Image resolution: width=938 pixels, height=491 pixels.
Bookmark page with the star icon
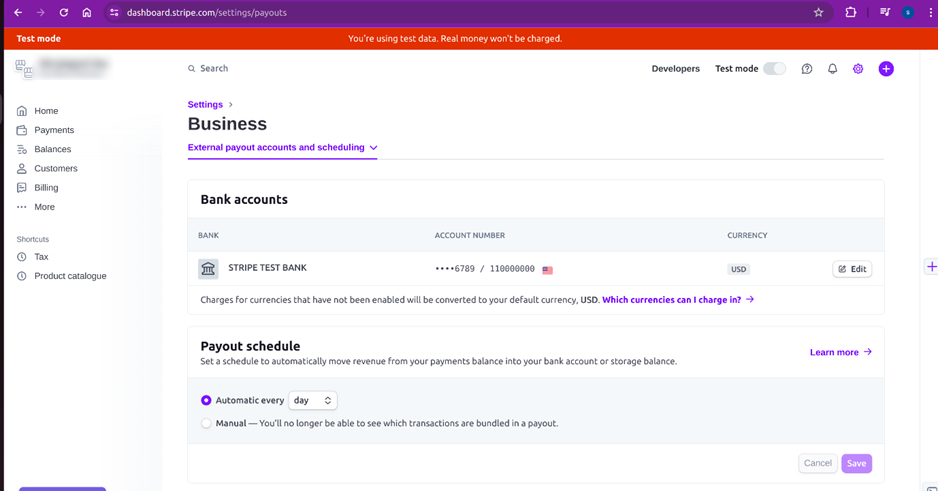tap(818, 13)
